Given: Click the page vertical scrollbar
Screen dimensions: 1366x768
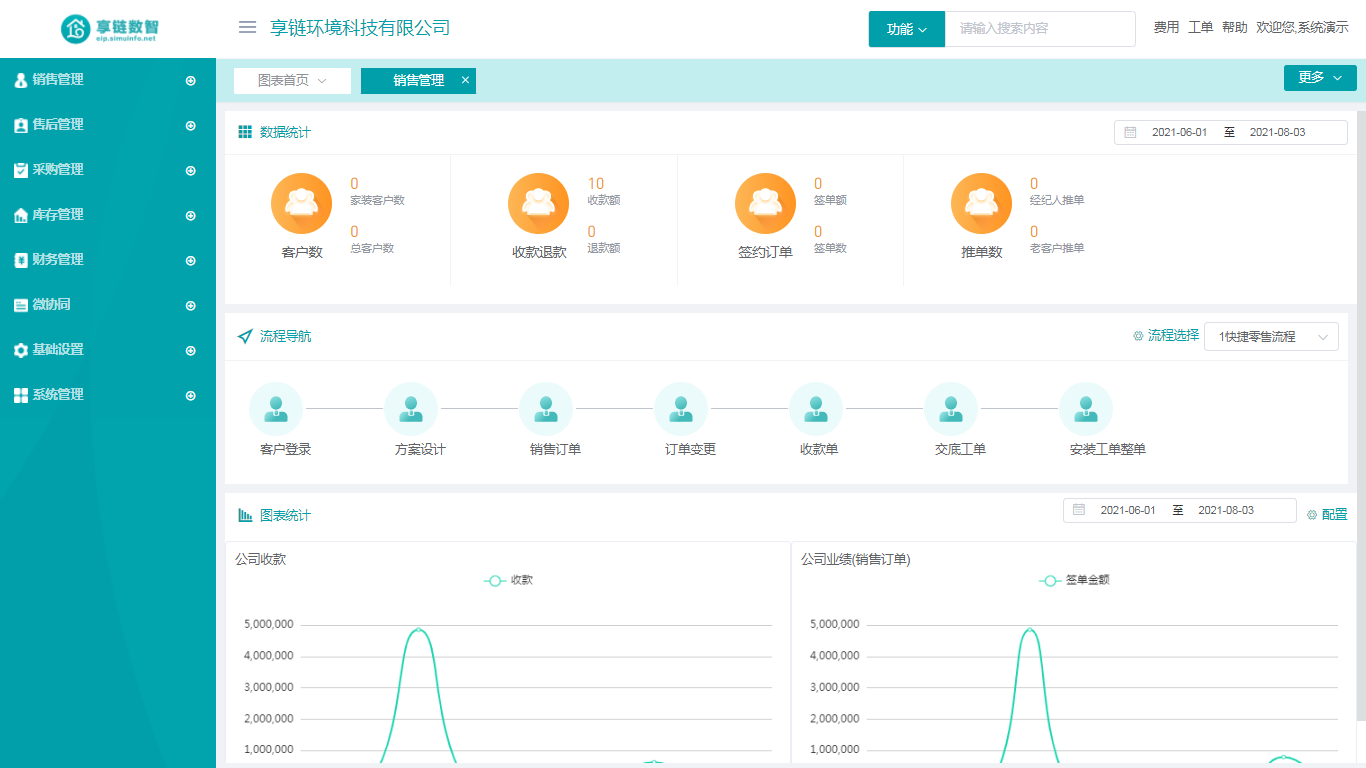Looking at the screenshot, I should click(1361, 415).
